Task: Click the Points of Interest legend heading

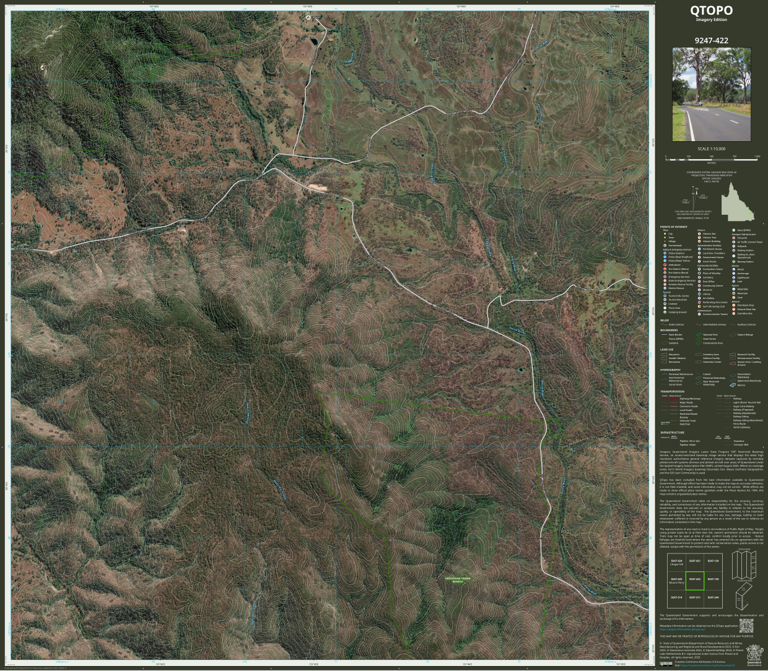Action: pyautogui.click(x=673, y=227)
